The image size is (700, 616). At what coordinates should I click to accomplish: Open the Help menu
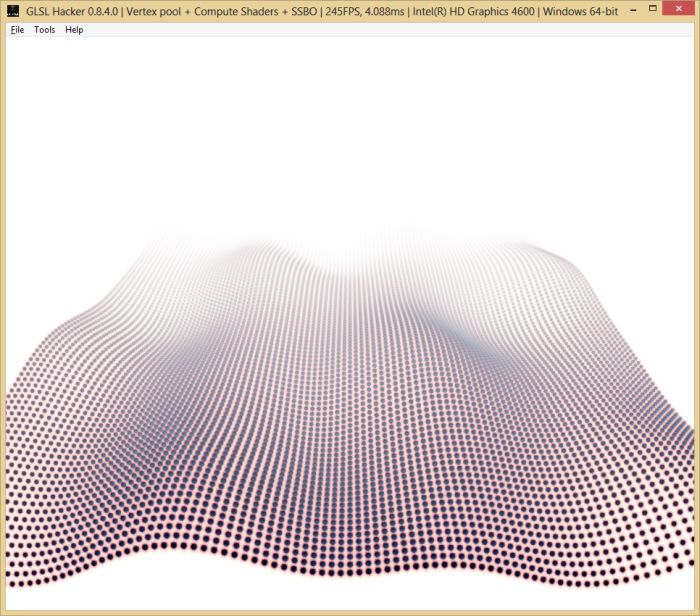coord(74,30)
